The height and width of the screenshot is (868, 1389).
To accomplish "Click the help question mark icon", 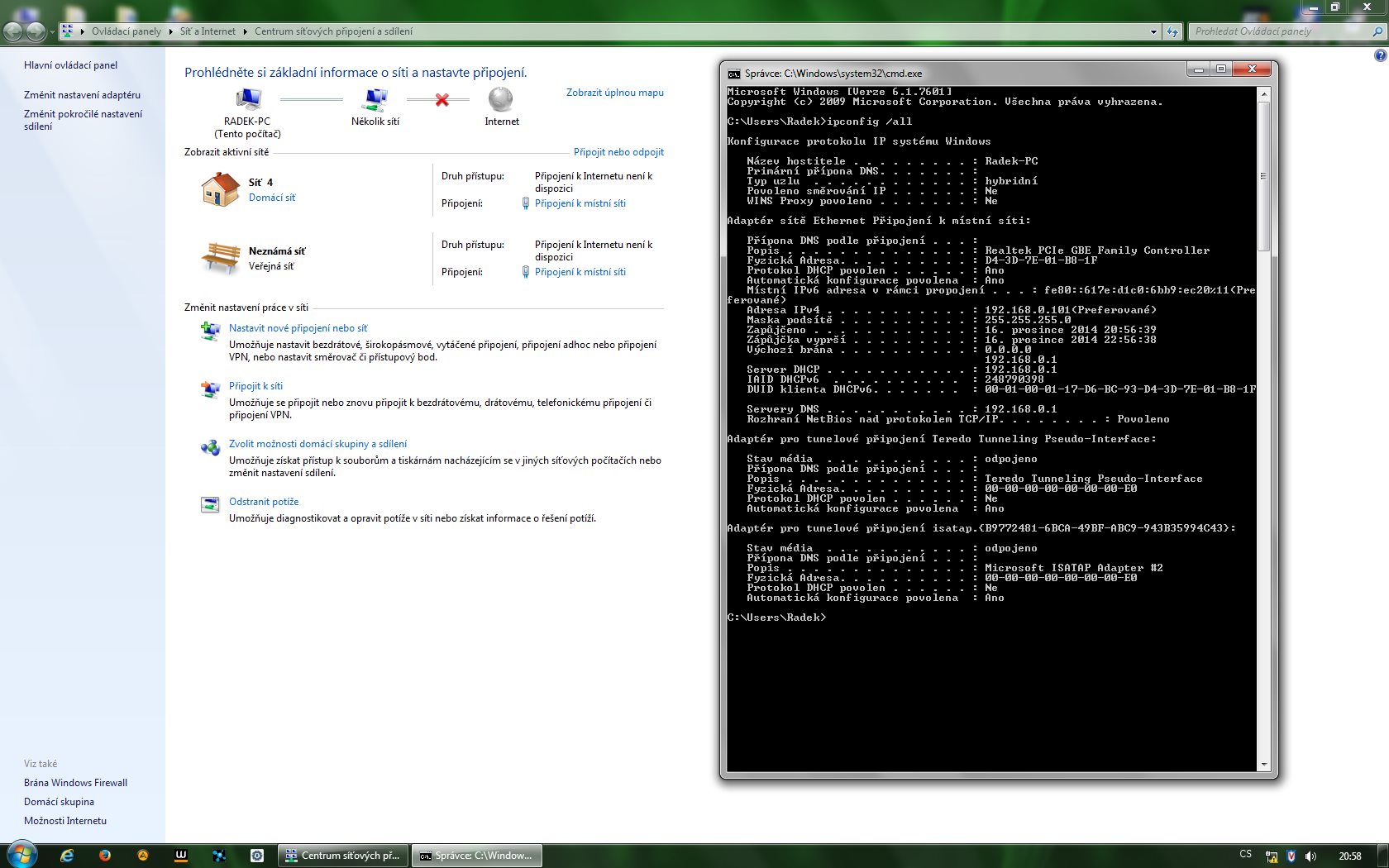I will tap(1380, 55).
